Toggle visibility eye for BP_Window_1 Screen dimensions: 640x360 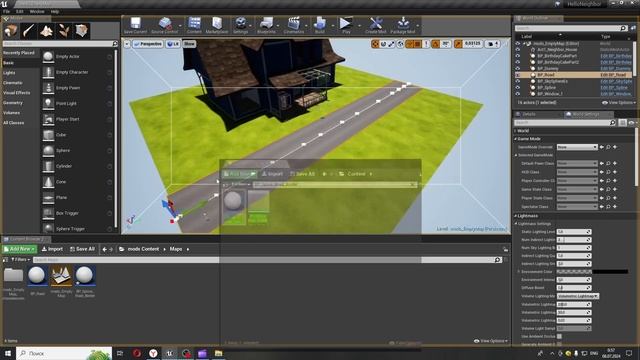pos(518,94)
